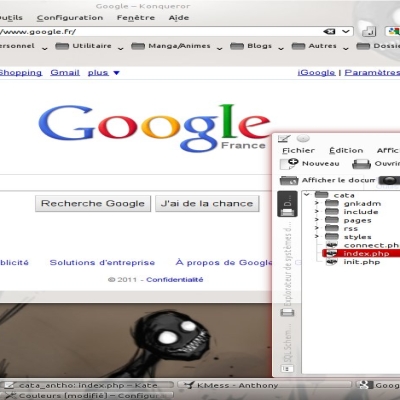
Task: Expand the gnkadm folder
Action: pyautogui.click(x=317, y=203)
